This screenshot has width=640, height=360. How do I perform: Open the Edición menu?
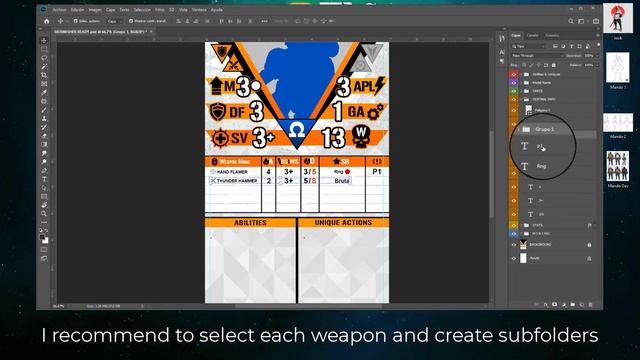[x=77, y=10]
